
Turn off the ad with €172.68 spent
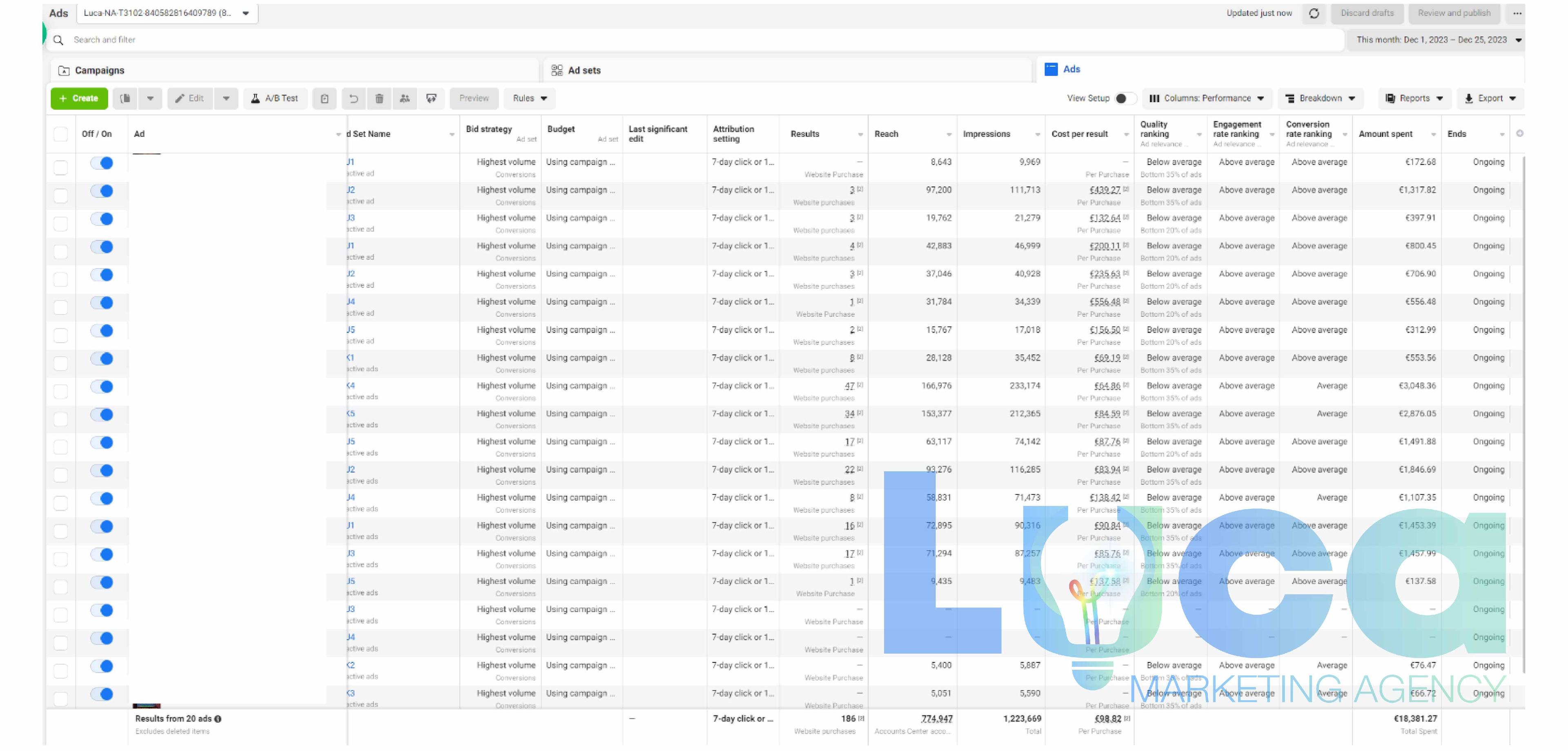click(x=102, y=163)
